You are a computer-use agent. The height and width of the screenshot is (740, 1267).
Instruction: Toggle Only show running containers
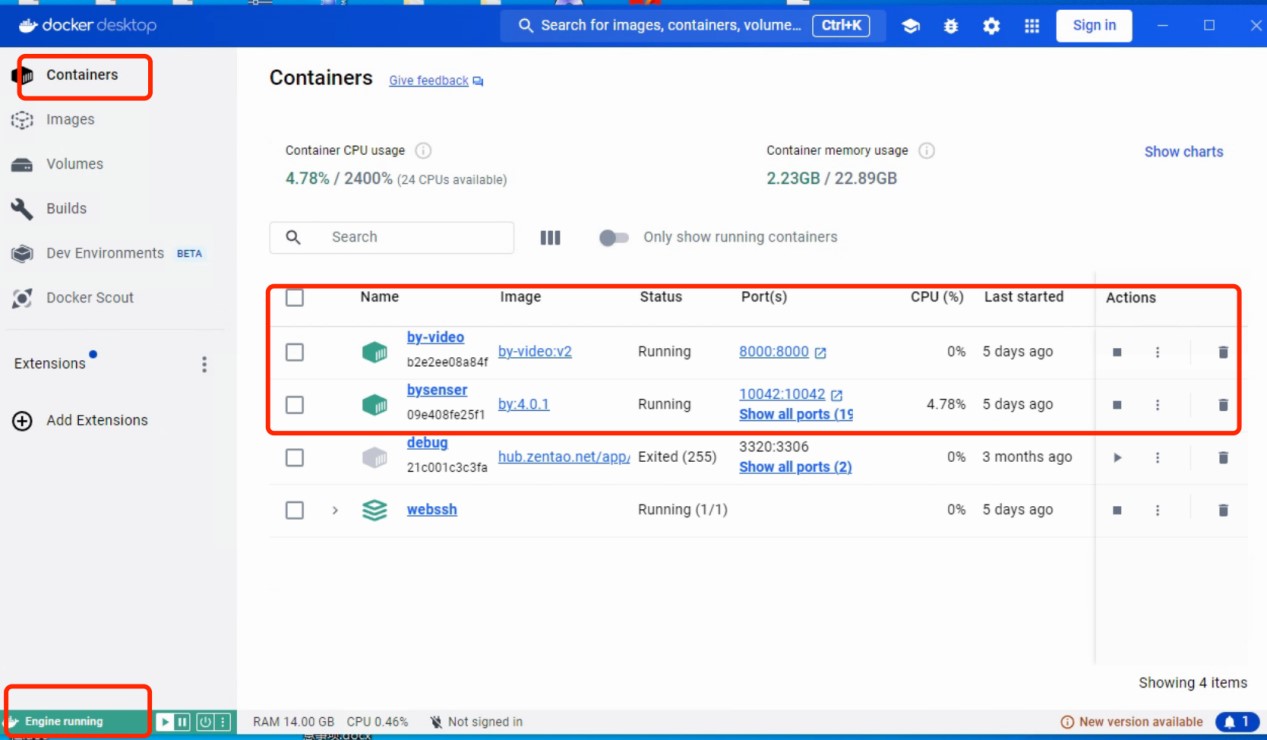614,238
